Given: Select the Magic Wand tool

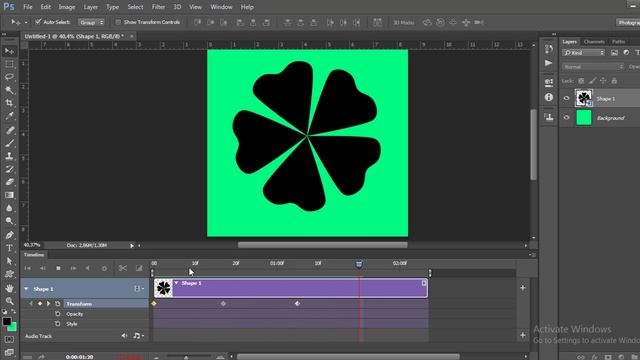Looking at the screenshot, I should tap(9, 90).
